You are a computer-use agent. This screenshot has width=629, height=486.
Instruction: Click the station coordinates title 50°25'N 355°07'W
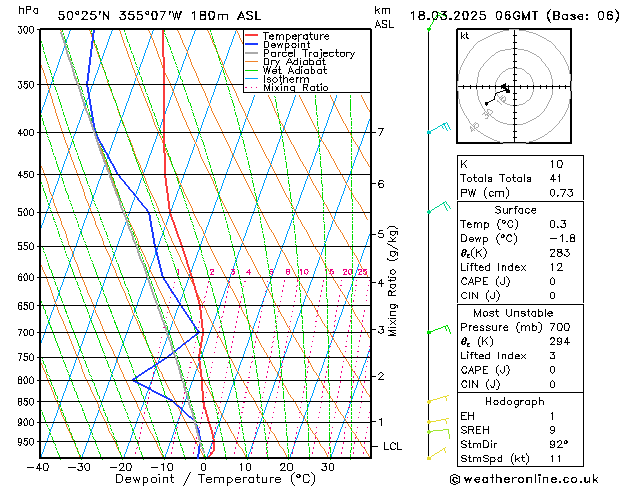120,16
